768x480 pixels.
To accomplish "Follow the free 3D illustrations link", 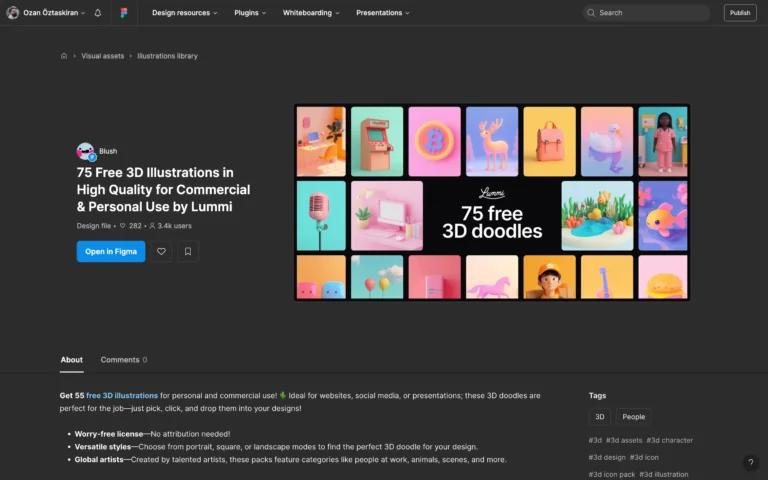I will pyautogui.click(x=122, y=396).
